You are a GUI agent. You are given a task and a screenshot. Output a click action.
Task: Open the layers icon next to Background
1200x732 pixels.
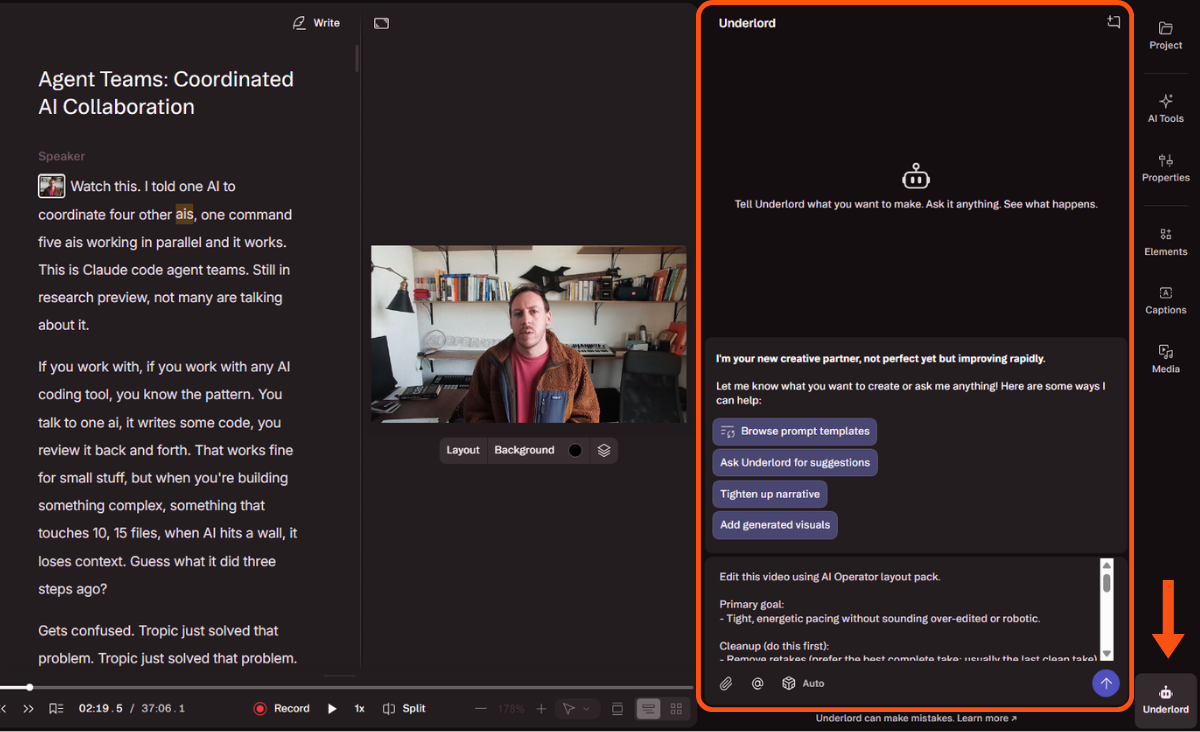tap(604, 450)
